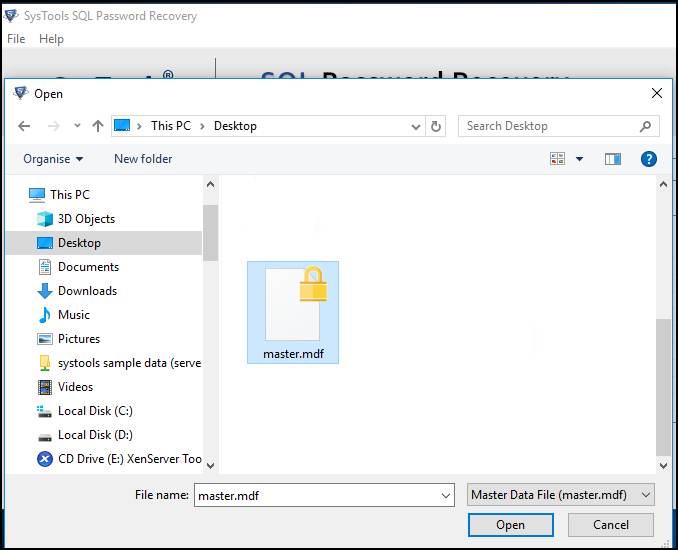Open File menu in SysTools window
The width and height of the screenshot is (678, 550).
16,39
